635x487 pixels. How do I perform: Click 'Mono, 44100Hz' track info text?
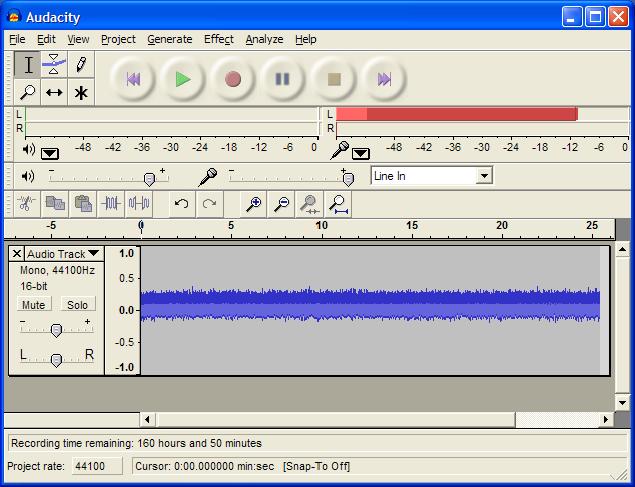click(58, 270)
